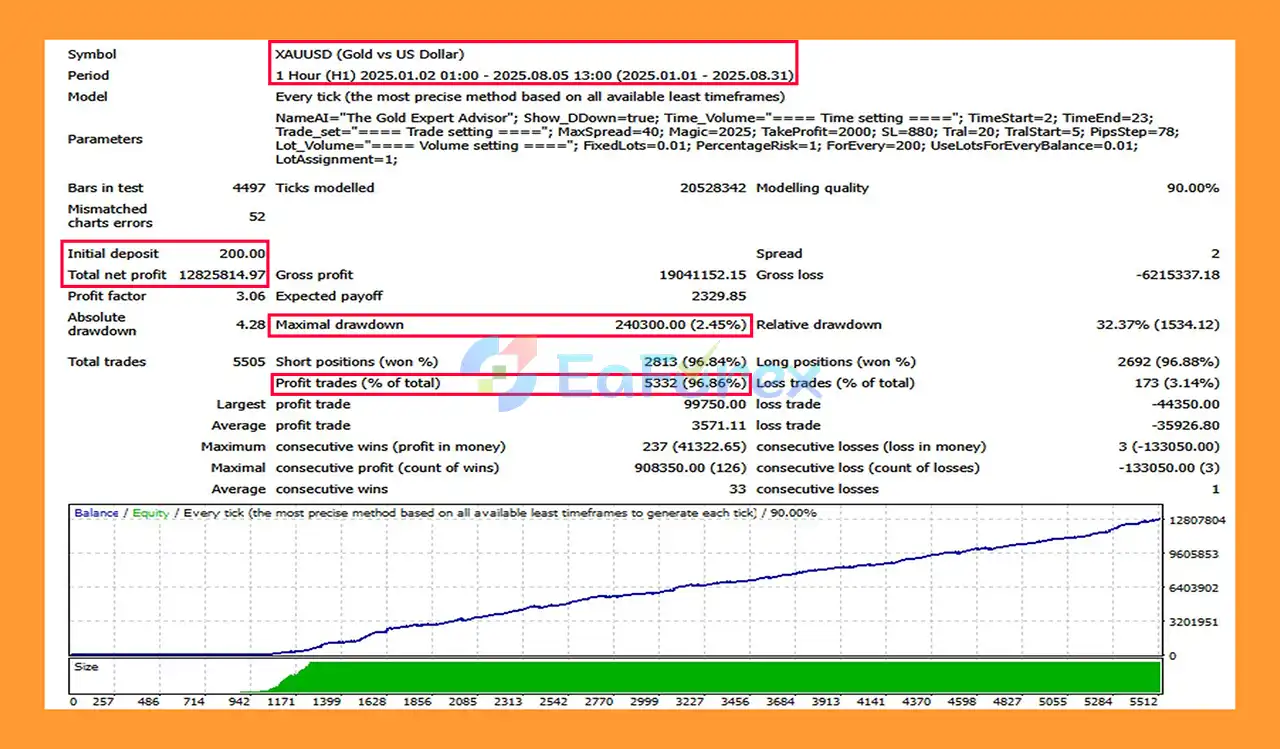Click the Total trades count 5505
The height and width of the screenshot is (749, 1280).
coord(249,362)
